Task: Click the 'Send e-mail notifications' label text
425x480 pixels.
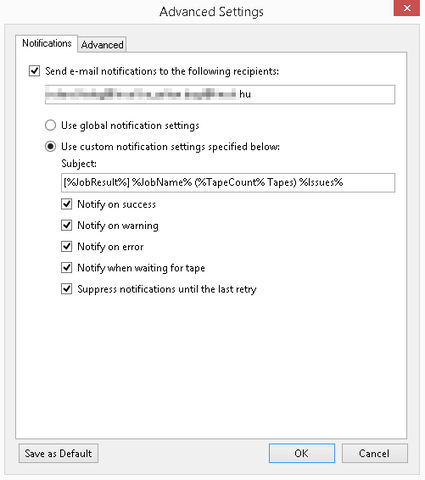Action: pos(162,71)
